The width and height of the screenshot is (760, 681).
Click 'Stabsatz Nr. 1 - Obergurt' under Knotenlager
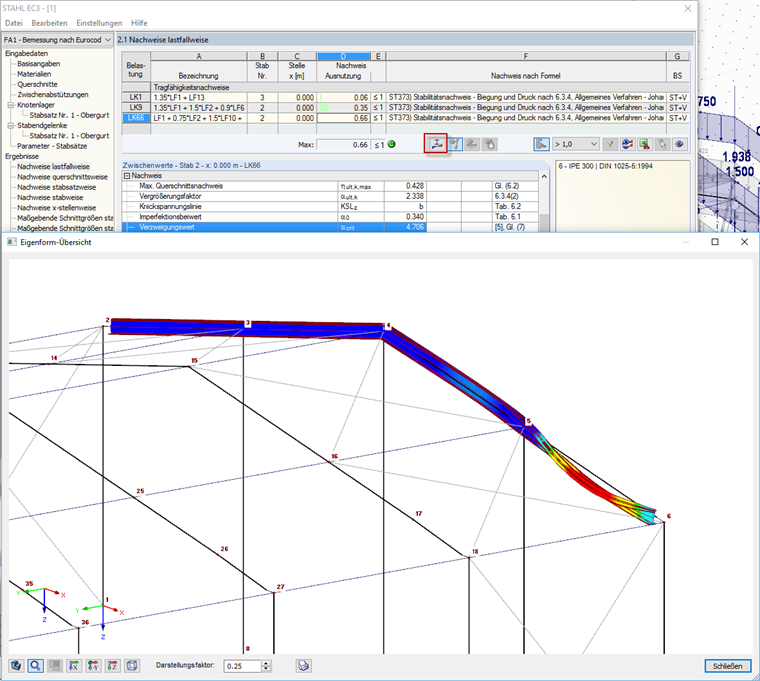69,115
